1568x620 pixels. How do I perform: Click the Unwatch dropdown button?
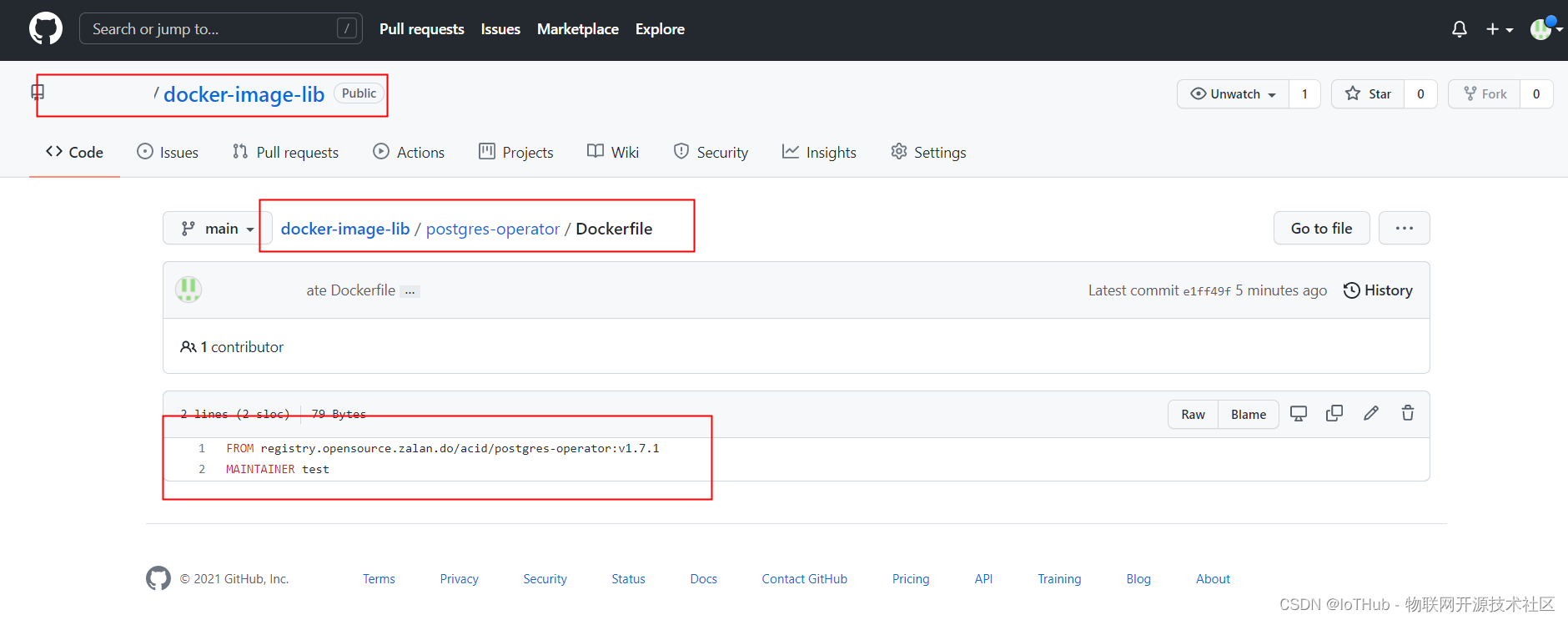click(x=1233, y=94)
